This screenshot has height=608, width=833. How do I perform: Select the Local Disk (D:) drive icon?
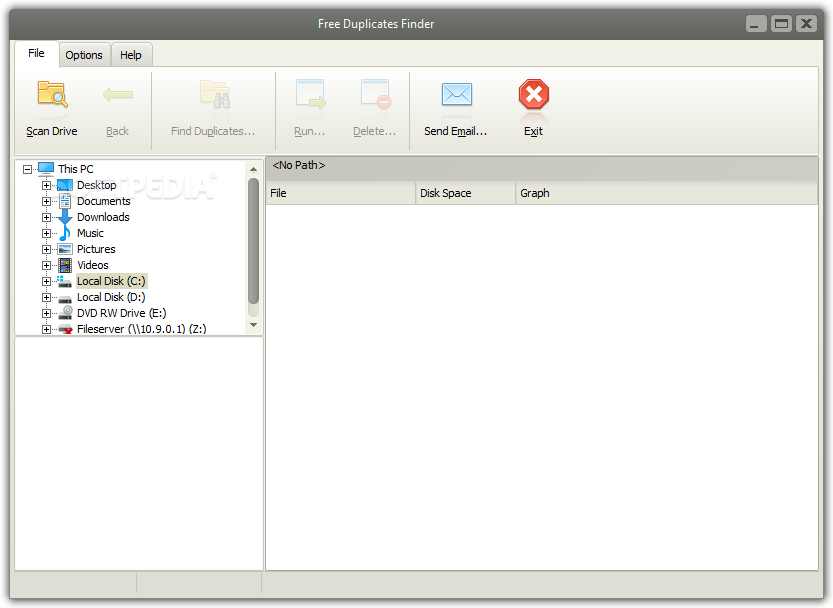pos(65,299)
